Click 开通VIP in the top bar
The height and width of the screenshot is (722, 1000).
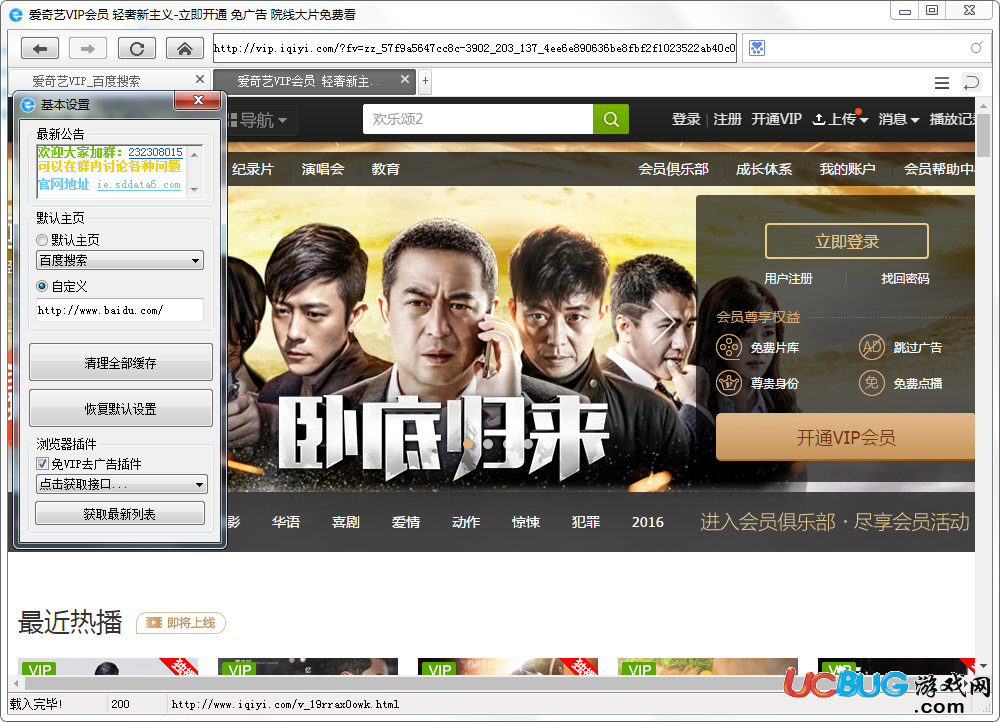(x=776, y=119)
